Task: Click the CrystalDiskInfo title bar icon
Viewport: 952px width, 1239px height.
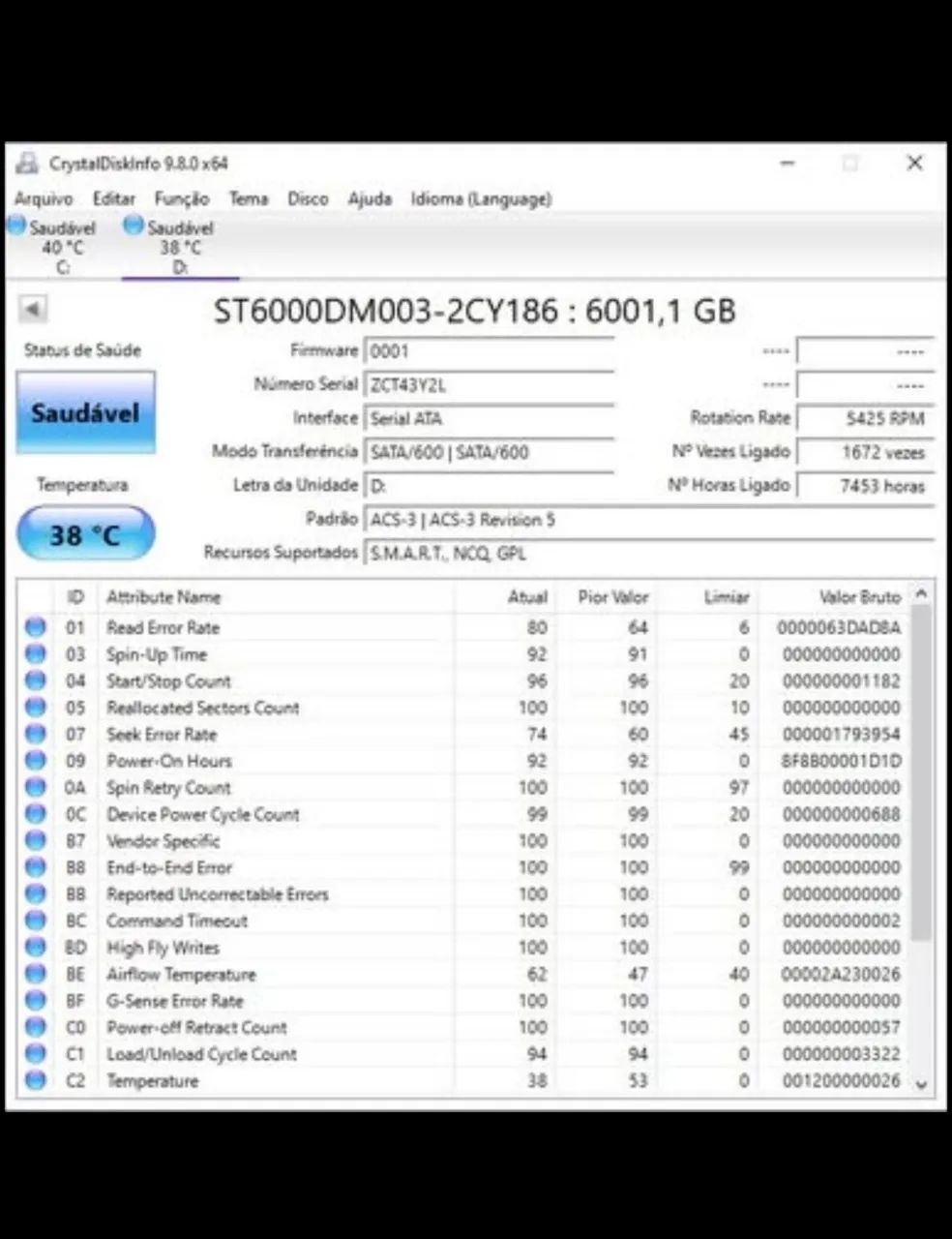Action: click(x=26, y=163)
